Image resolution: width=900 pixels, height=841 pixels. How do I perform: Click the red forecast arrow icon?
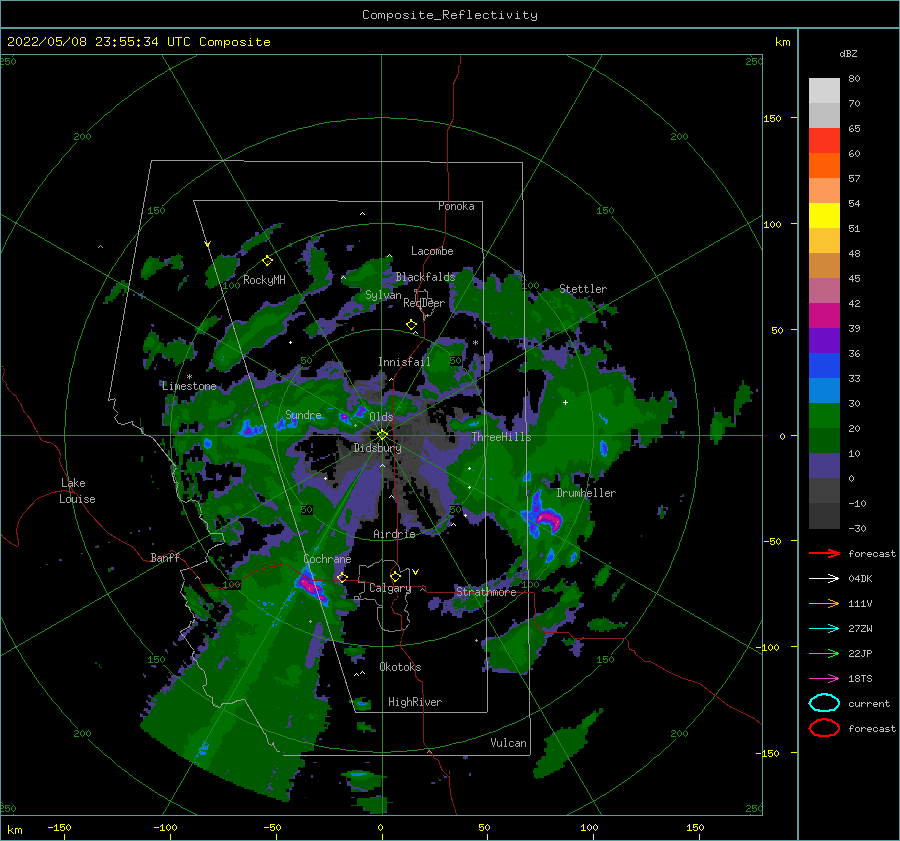pyautogui.click(x=824, y=553)
